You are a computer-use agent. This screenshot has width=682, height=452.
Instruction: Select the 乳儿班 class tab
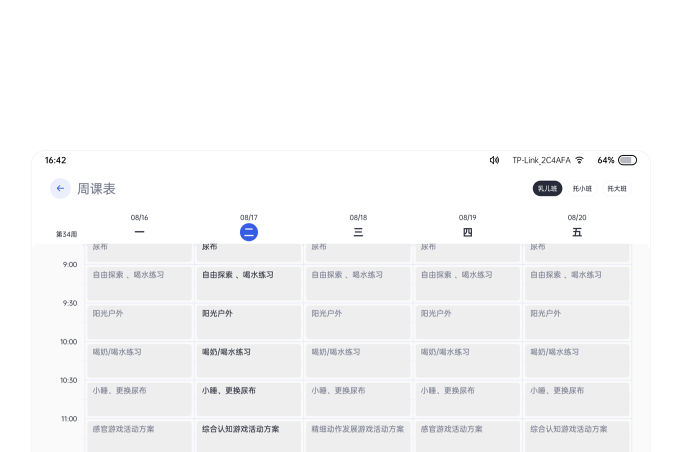[547, 188]
